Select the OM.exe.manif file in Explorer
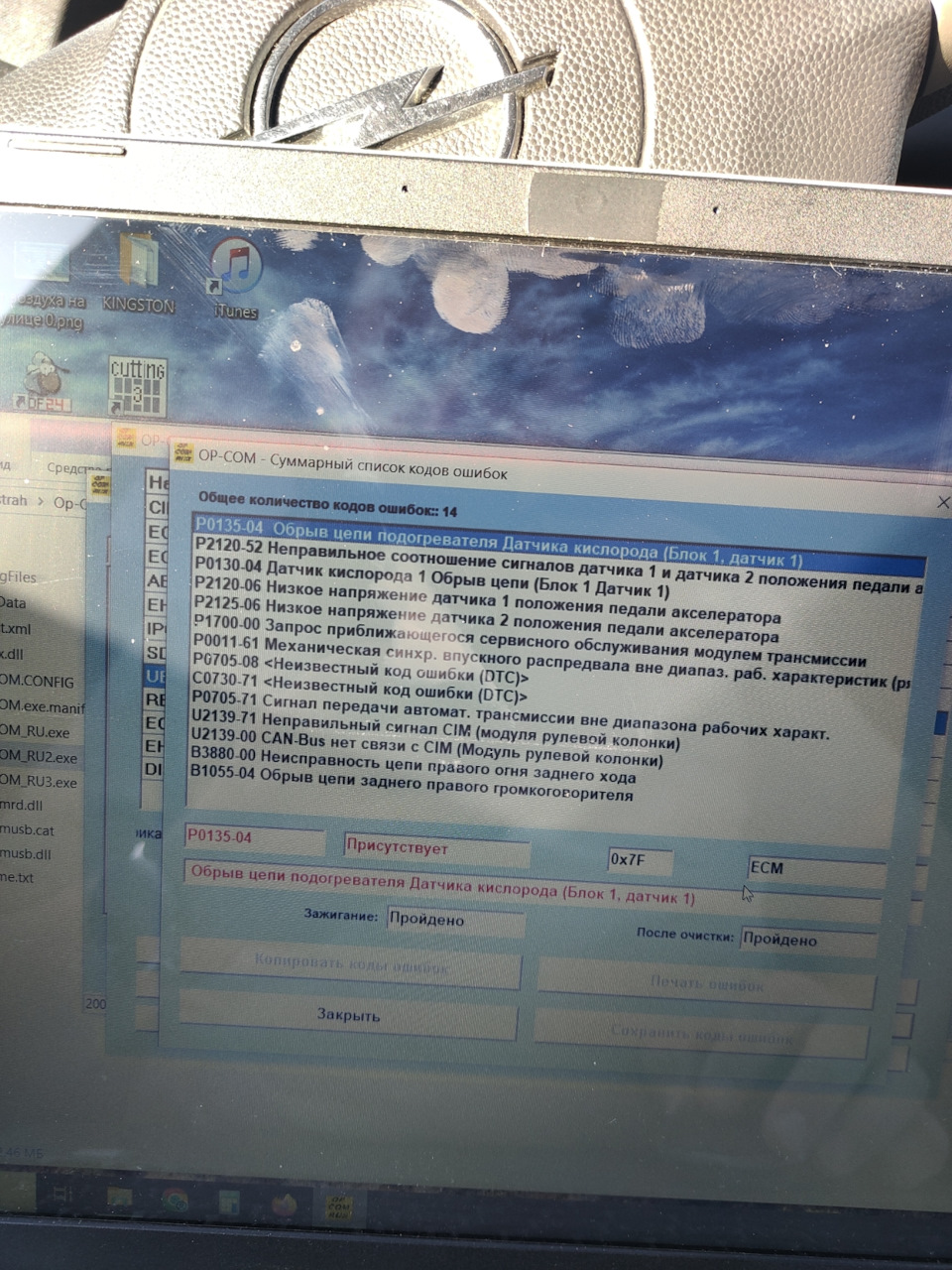This screenshot has width=952, height=1270. pos(43,705)
